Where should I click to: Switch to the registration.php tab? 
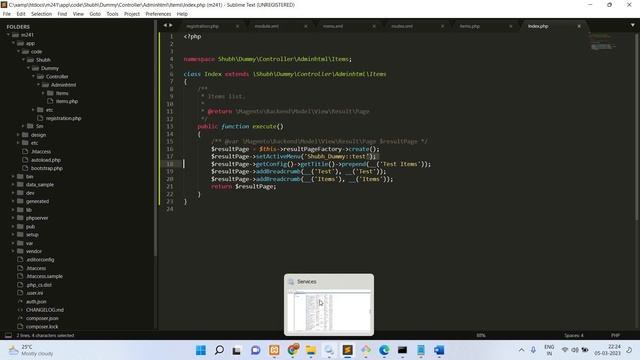(x=203, y=26)
